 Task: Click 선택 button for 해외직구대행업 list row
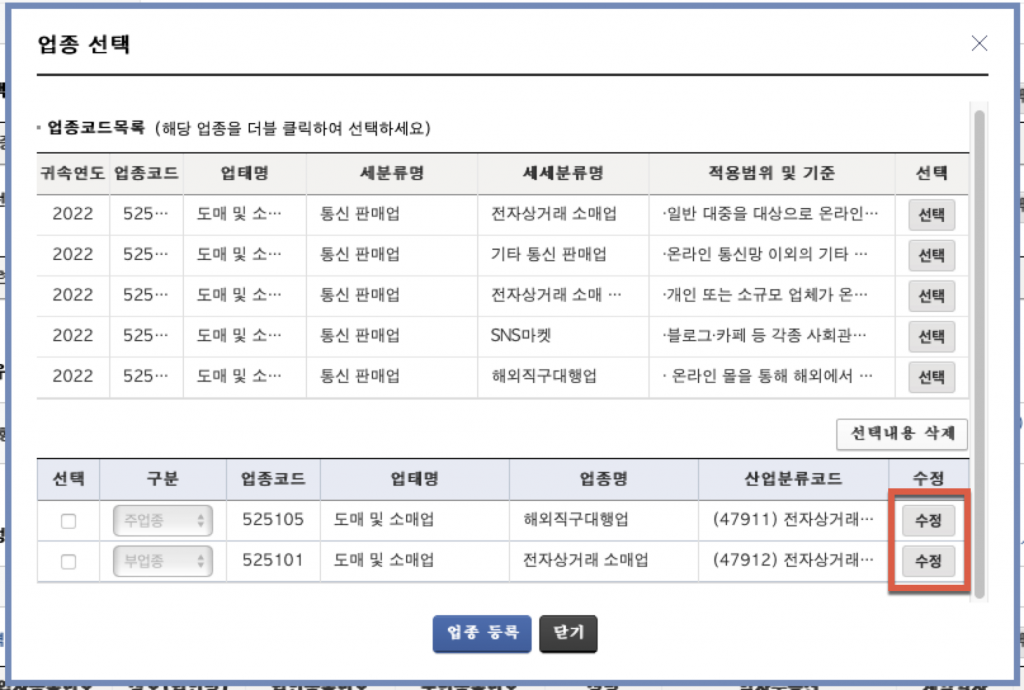tap(931, 377)
